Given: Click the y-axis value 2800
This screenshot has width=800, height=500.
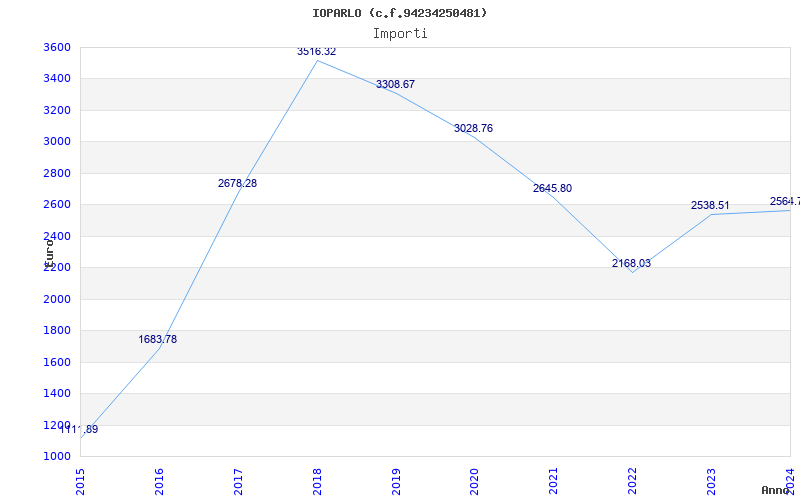Looking at the screenshot, I should pos(57,173).
